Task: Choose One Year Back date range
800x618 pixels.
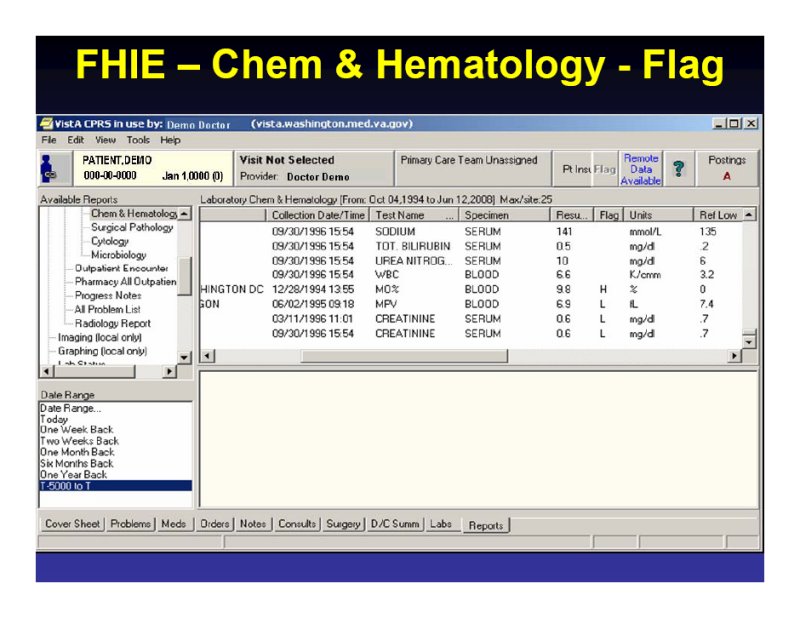Action: coord(116,475)
